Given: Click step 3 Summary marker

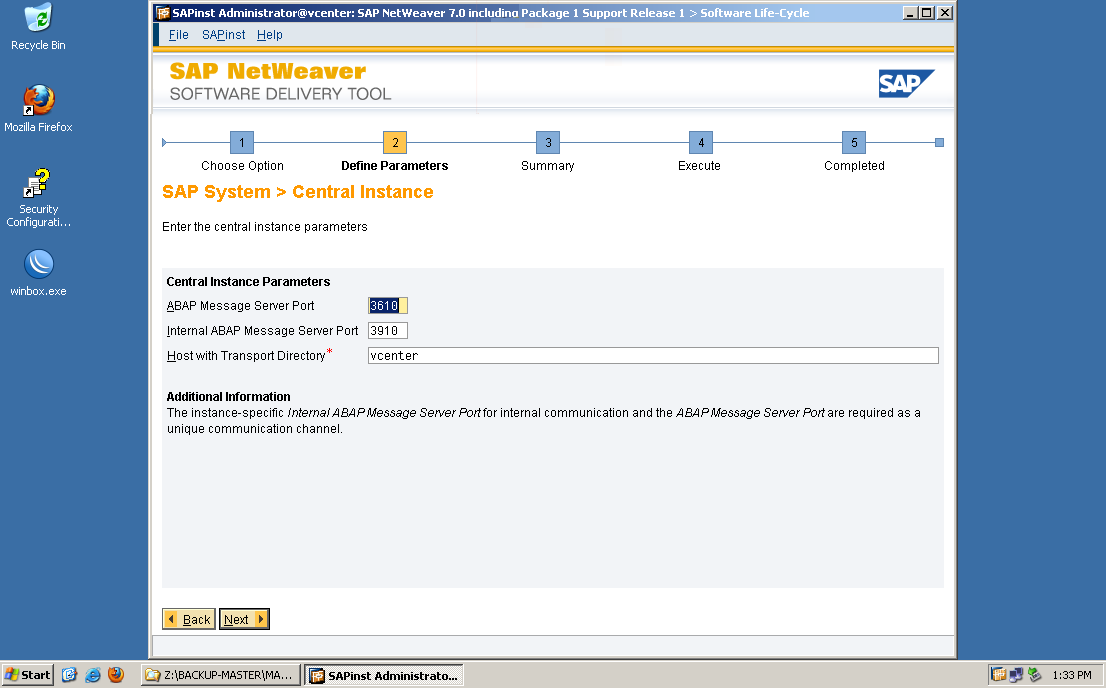Looking at the screenshot, I should (548, 143).
